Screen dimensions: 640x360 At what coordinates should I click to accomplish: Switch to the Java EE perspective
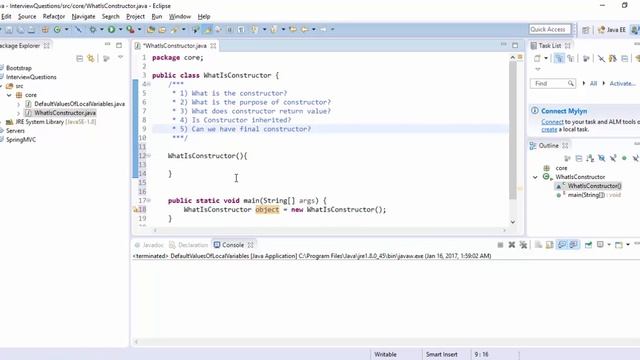[611, 30]
